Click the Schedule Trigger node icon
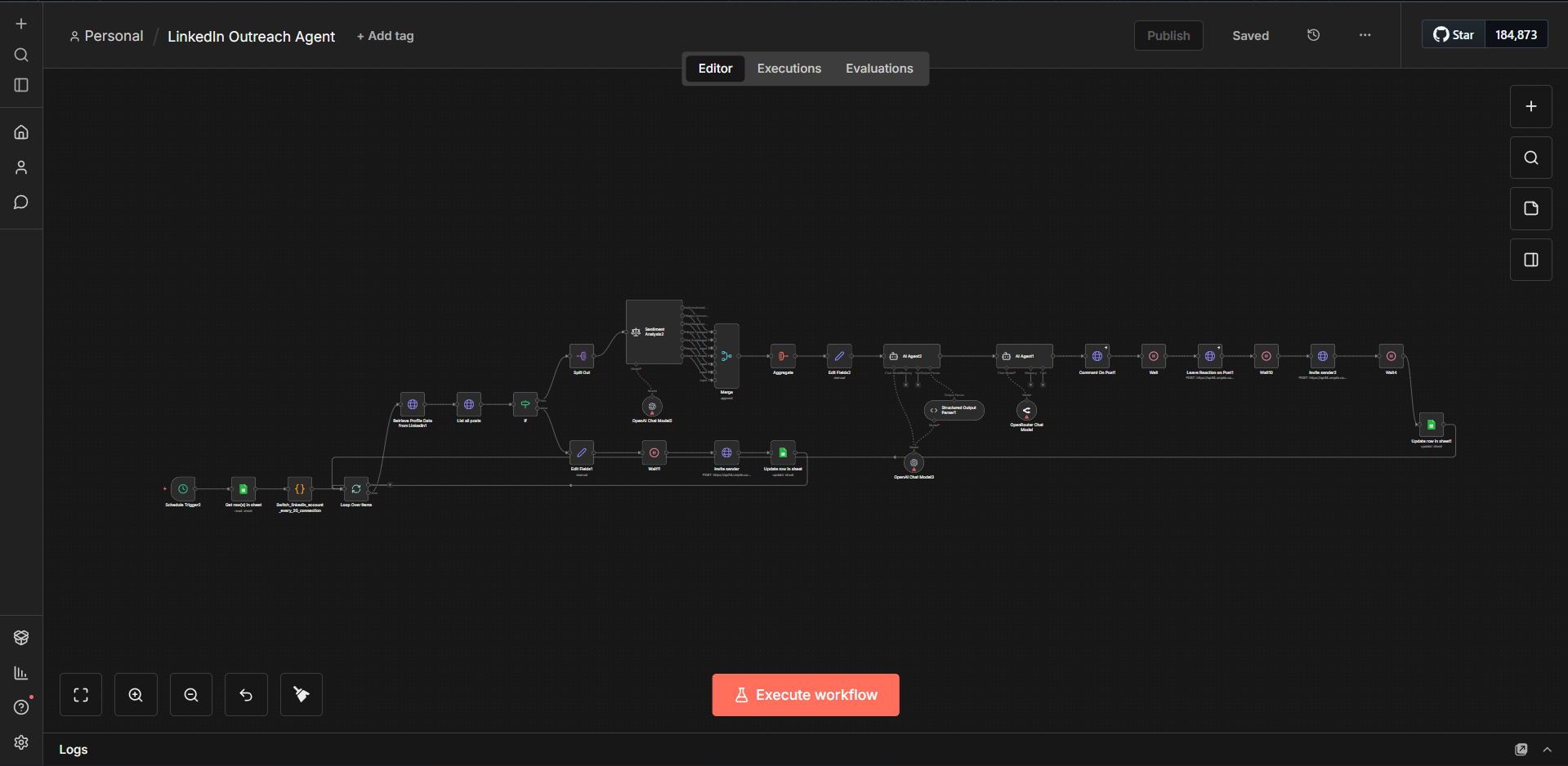 pyautogui.click(x=183, y=489)
